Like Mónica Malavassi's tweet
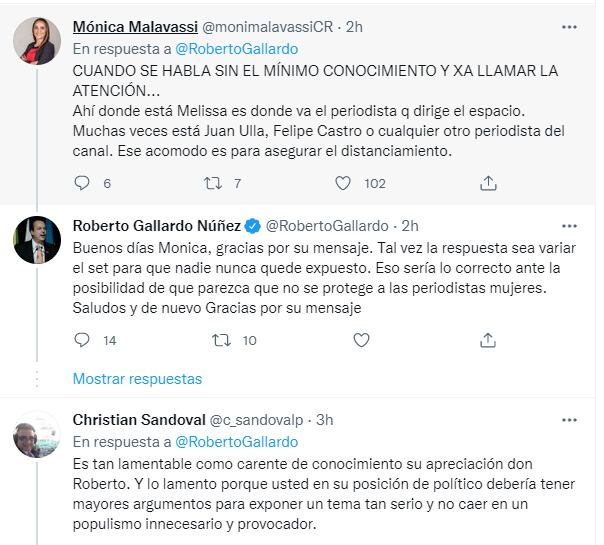This screenshot has height=545, width=604. point(343,183)
